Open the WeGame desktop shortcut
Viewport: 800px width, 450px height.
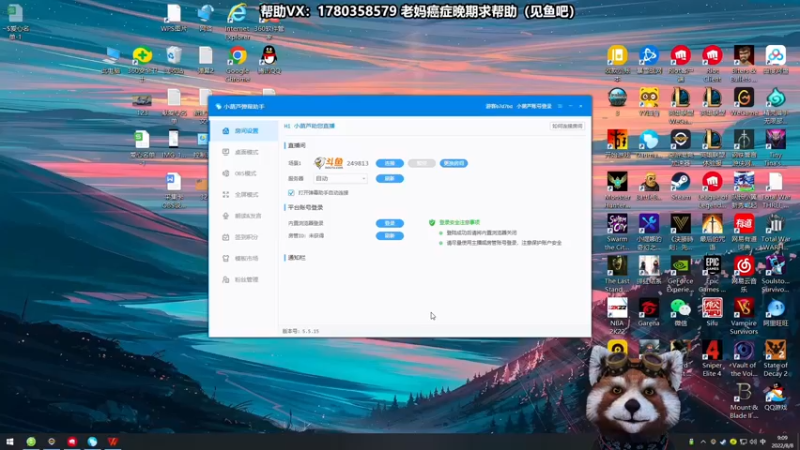coord(743,102)
